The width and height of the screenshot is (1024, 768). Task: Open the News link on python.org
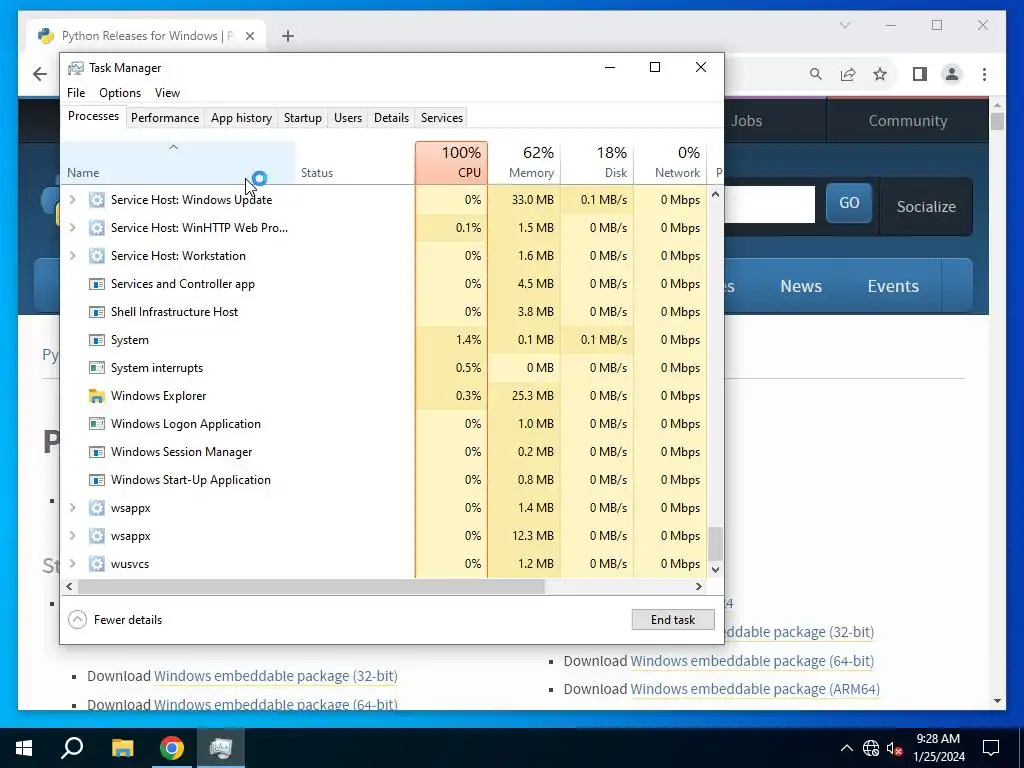pyautogui.click(x=801, y=286)
